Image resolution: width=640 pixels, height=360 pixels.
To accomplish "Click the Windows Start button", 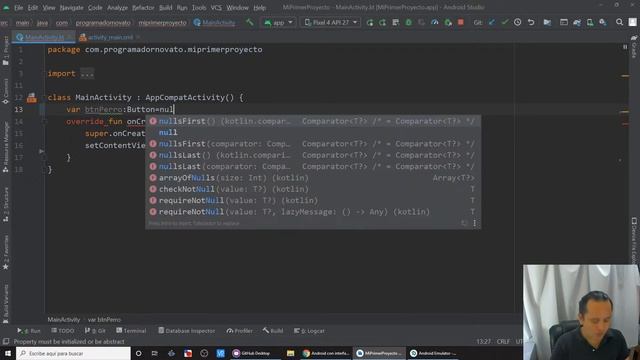I will [8, 353].
